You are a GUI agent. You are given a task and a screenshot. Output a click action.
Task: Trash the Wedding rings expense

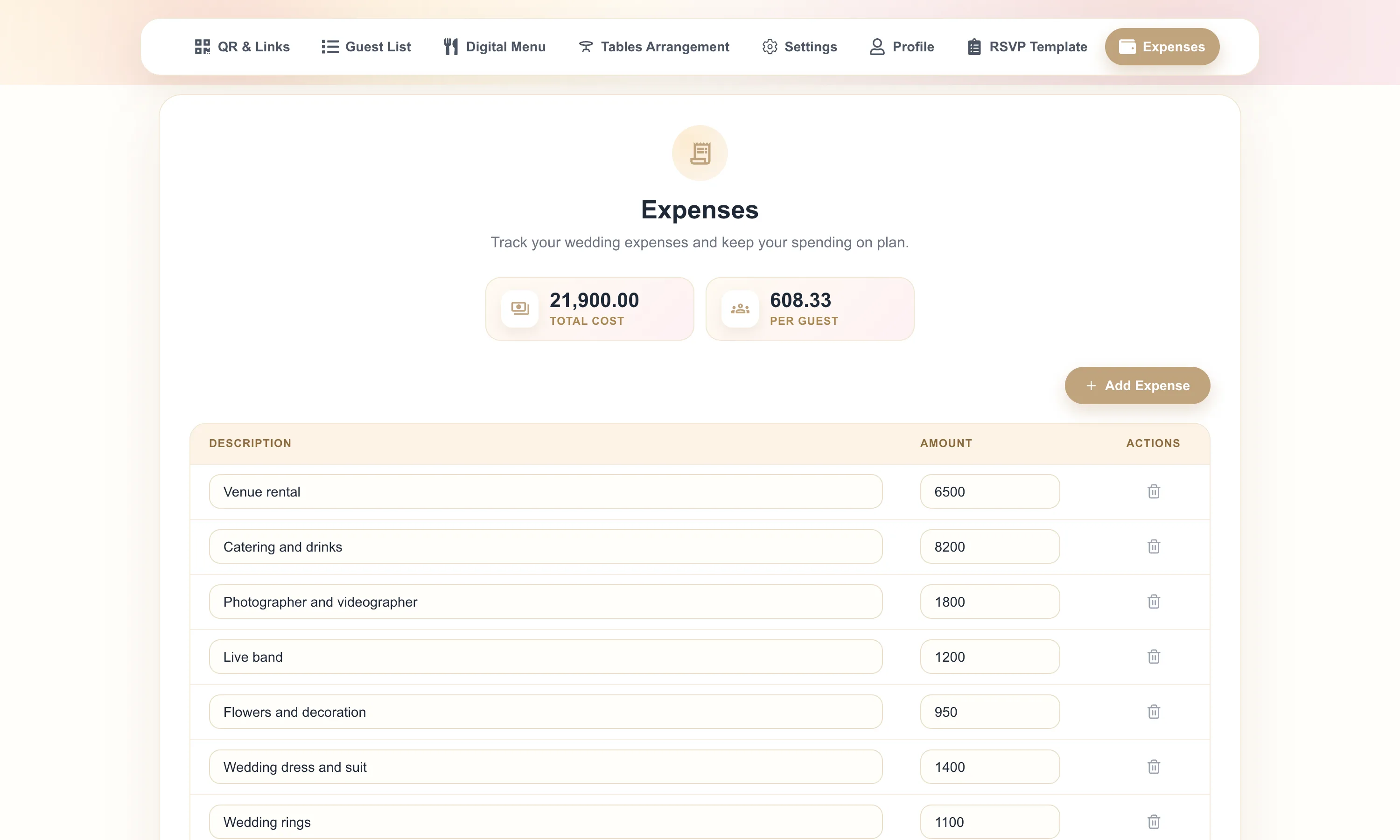1153,821
